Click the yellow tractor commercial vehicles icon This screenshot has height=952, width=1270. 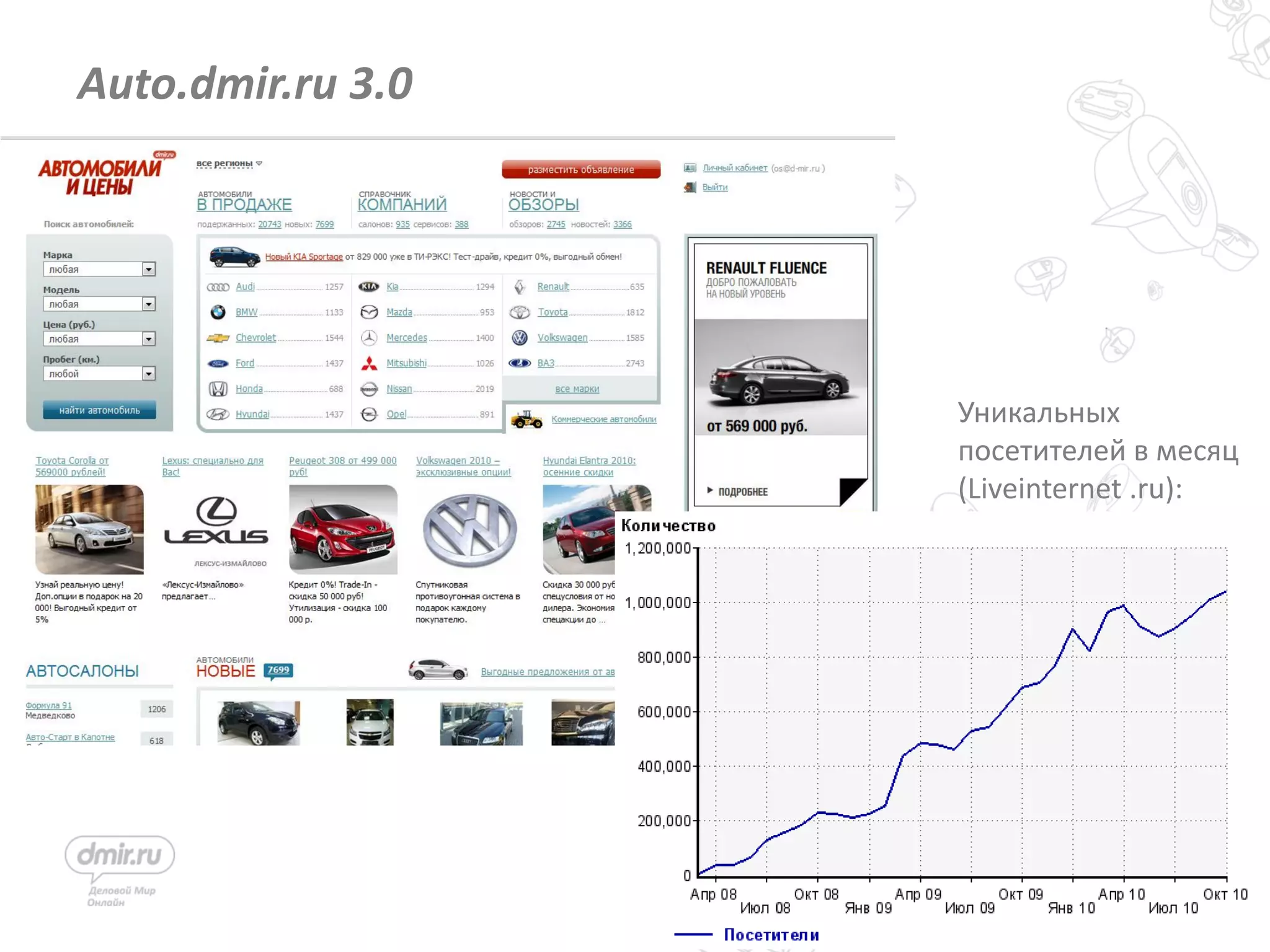click(526, 420)
